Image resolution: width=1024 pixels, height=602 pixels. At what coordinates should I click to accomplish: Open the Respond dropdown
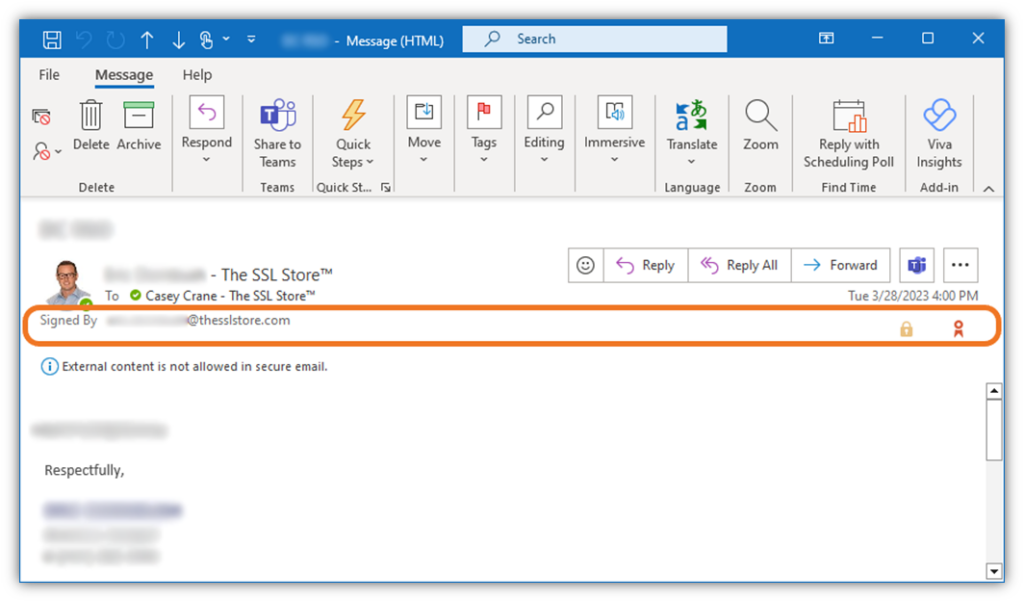[206, 131]
